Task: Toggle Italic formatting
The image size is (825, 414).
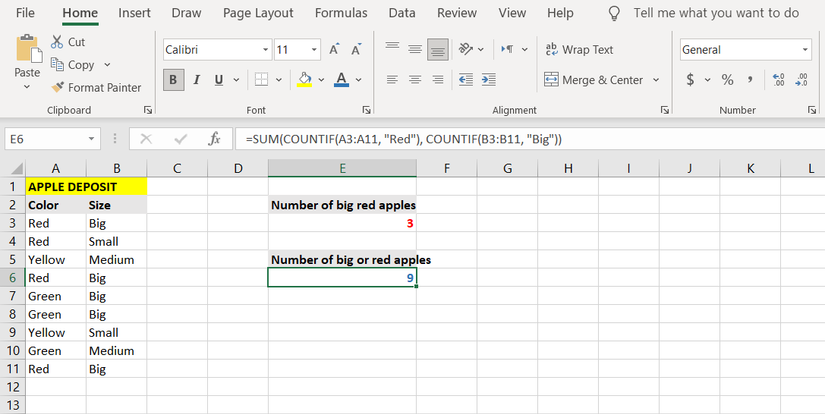Action: [x=196, y=79]
